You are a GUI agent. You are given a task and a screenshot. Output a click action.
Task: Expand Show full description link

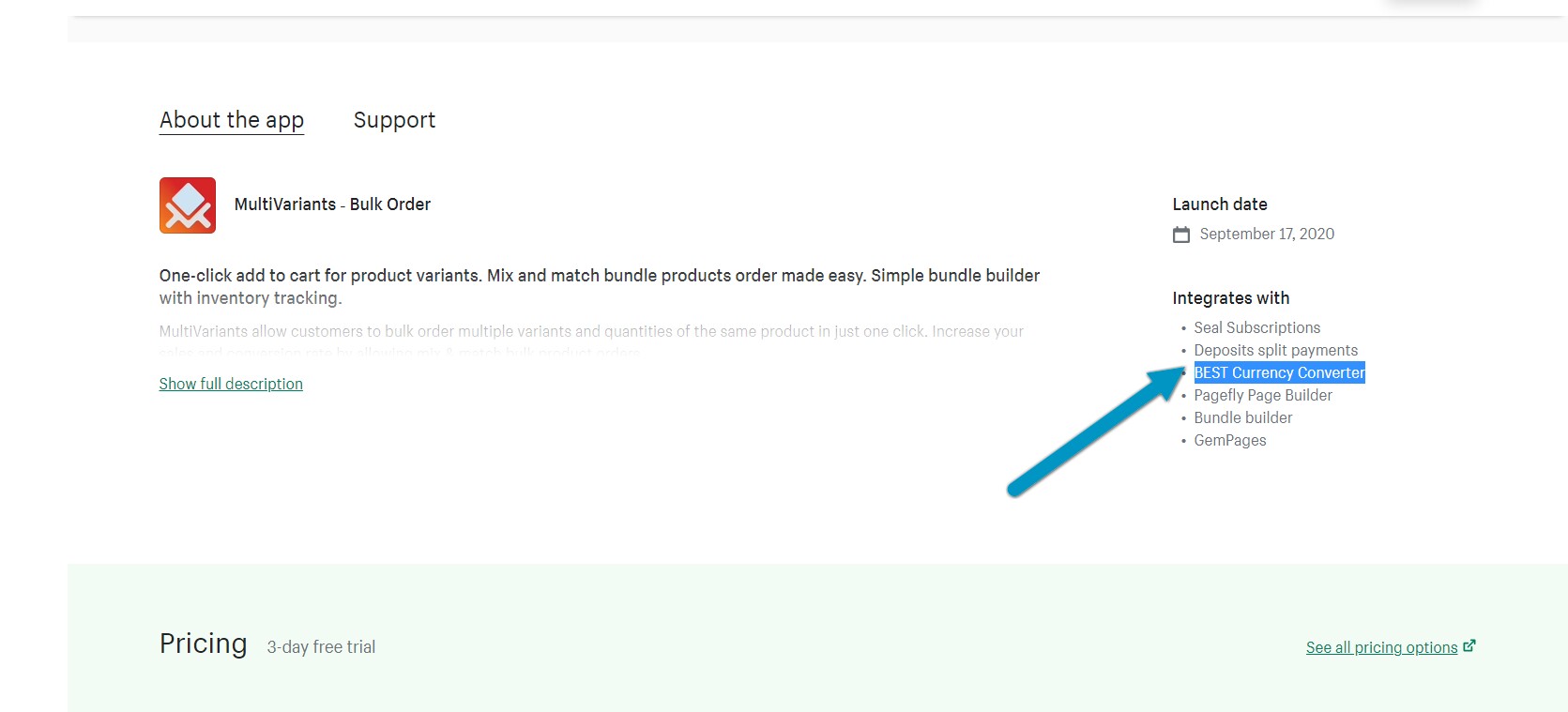coord(231,384)
